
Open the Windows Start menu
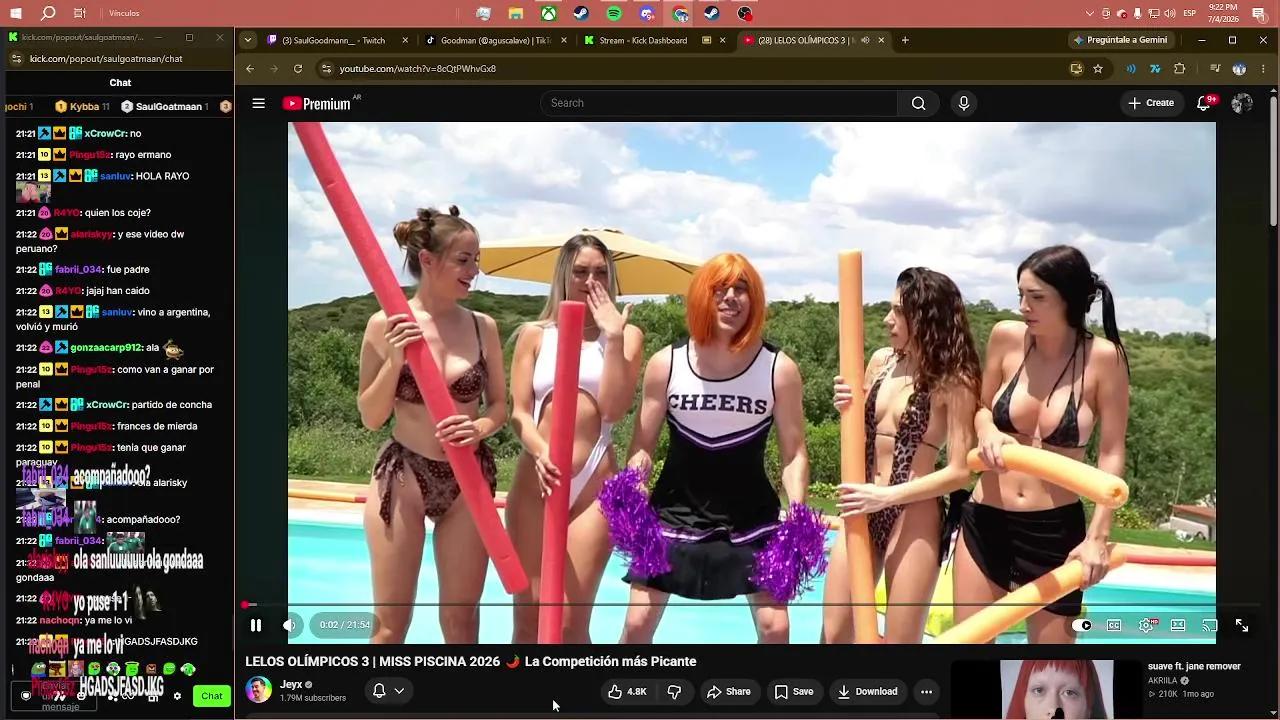pyautogui.click(x=16, y=14)
